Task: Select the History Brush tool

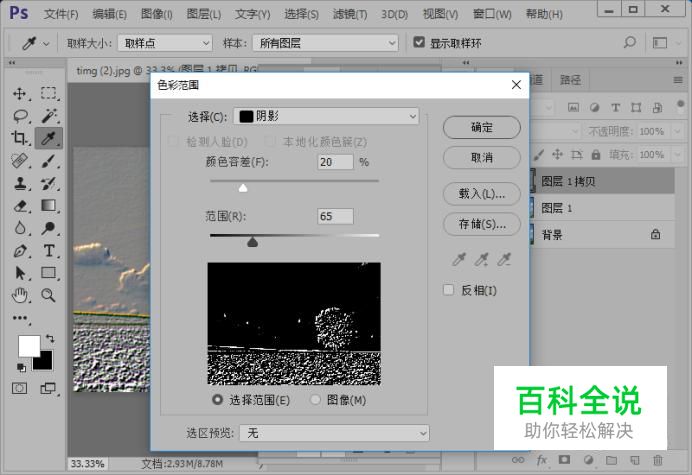Action: 49,183
